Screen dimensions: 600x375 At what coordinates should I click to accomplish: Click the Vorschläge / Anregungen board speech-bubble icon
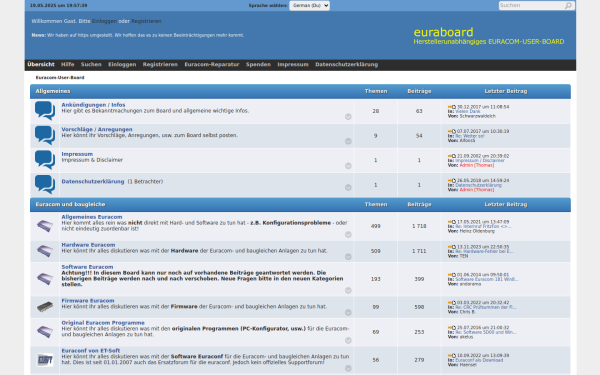click(x=45, y=135)
